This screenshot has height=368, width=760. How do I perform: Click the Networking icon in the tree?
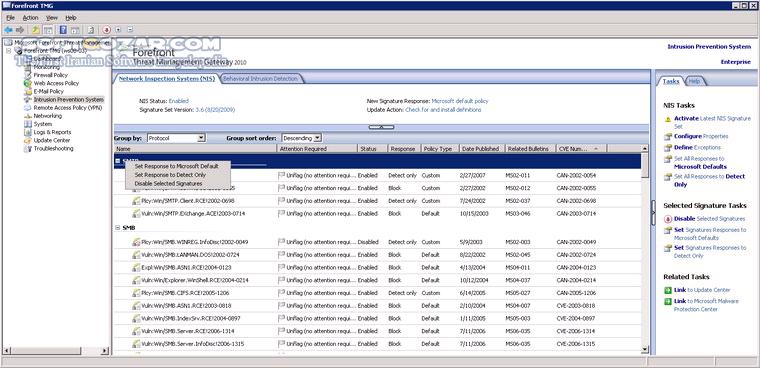[x=28, y=116]
